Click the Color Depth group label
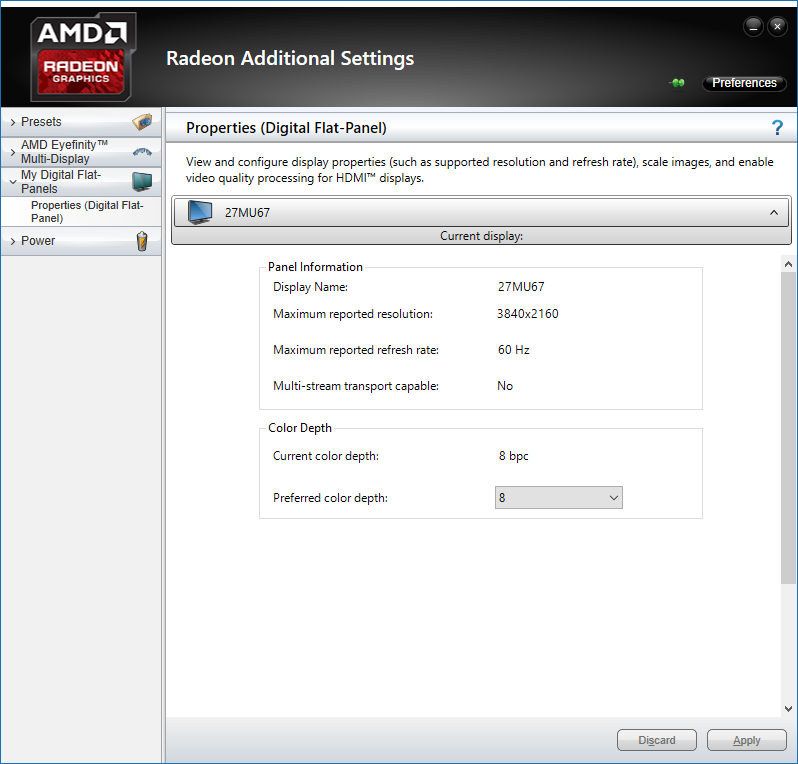This screenshot has height=764, width=798. pyautogui.click(x=300, y=428)
